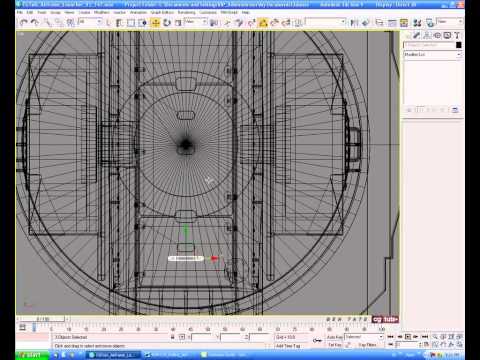Click the X coordinate input field
The width and height of the screenshot is (480, 360).
point(203,337)
